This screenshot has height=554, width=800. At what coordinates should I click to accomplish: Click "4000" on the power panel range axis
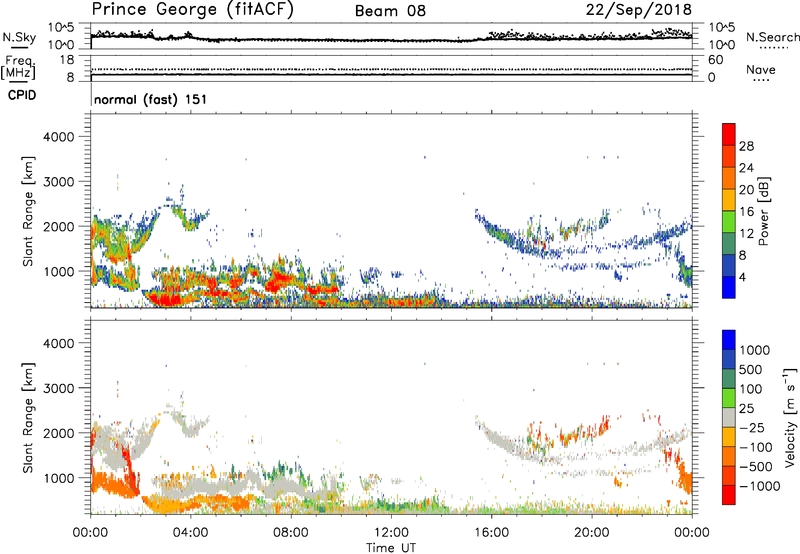(x=59, y=137)
